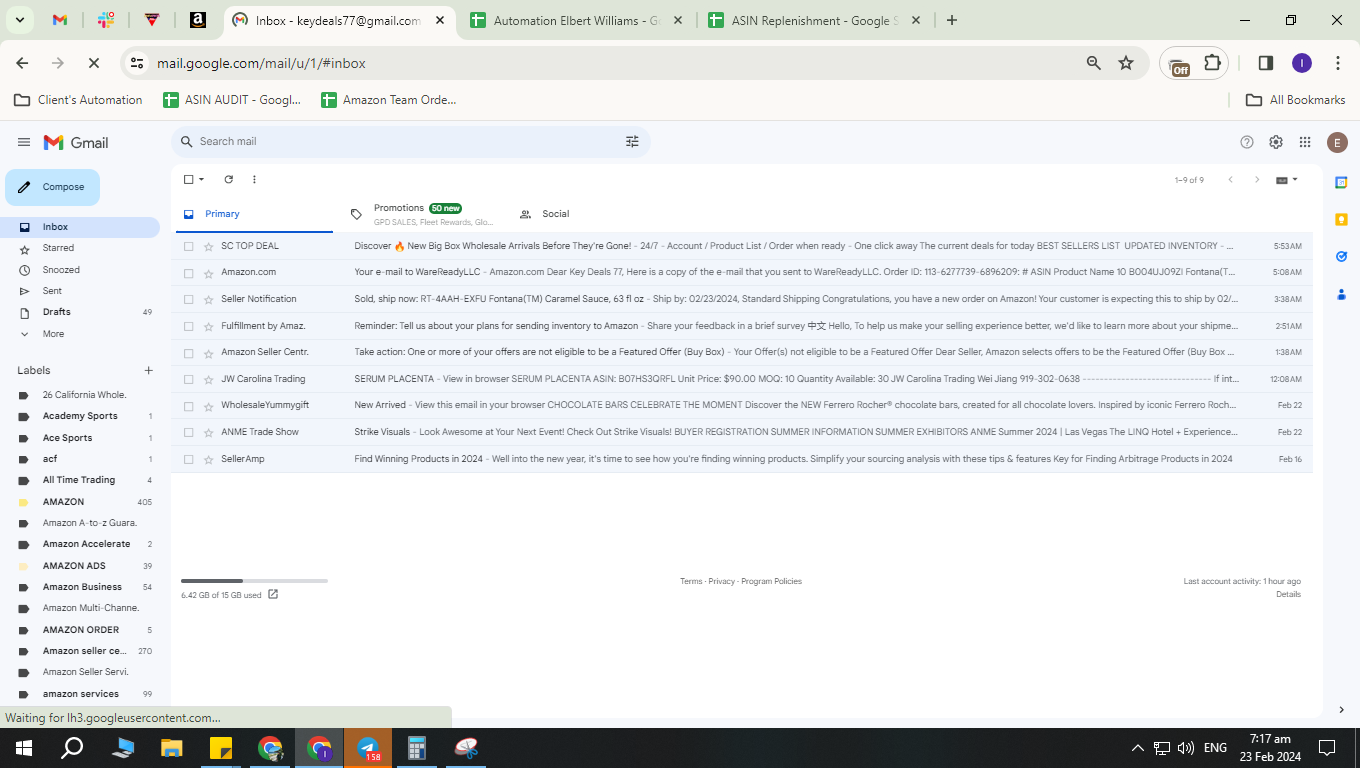Open Chrome tab search dropdown
Viewport: 1360px width, 768px height.
pos(20,20)
